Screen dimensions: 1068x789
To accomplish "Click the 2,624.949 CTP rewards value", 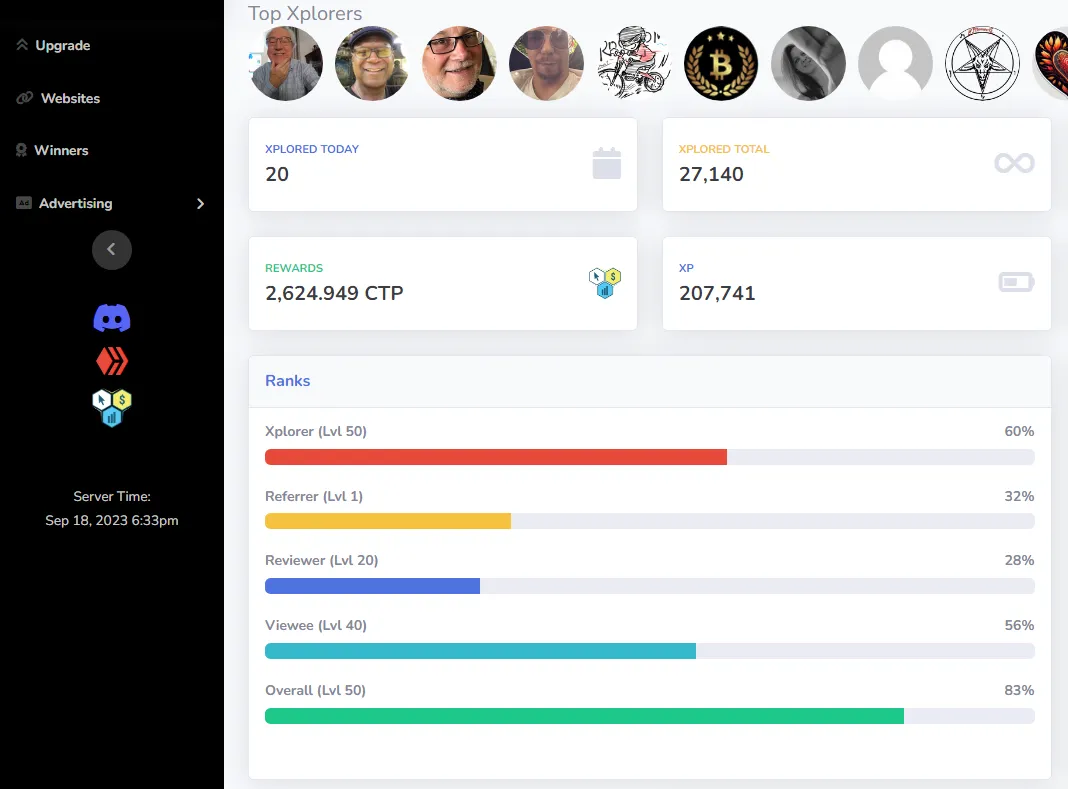I will (x=334, y=293).
